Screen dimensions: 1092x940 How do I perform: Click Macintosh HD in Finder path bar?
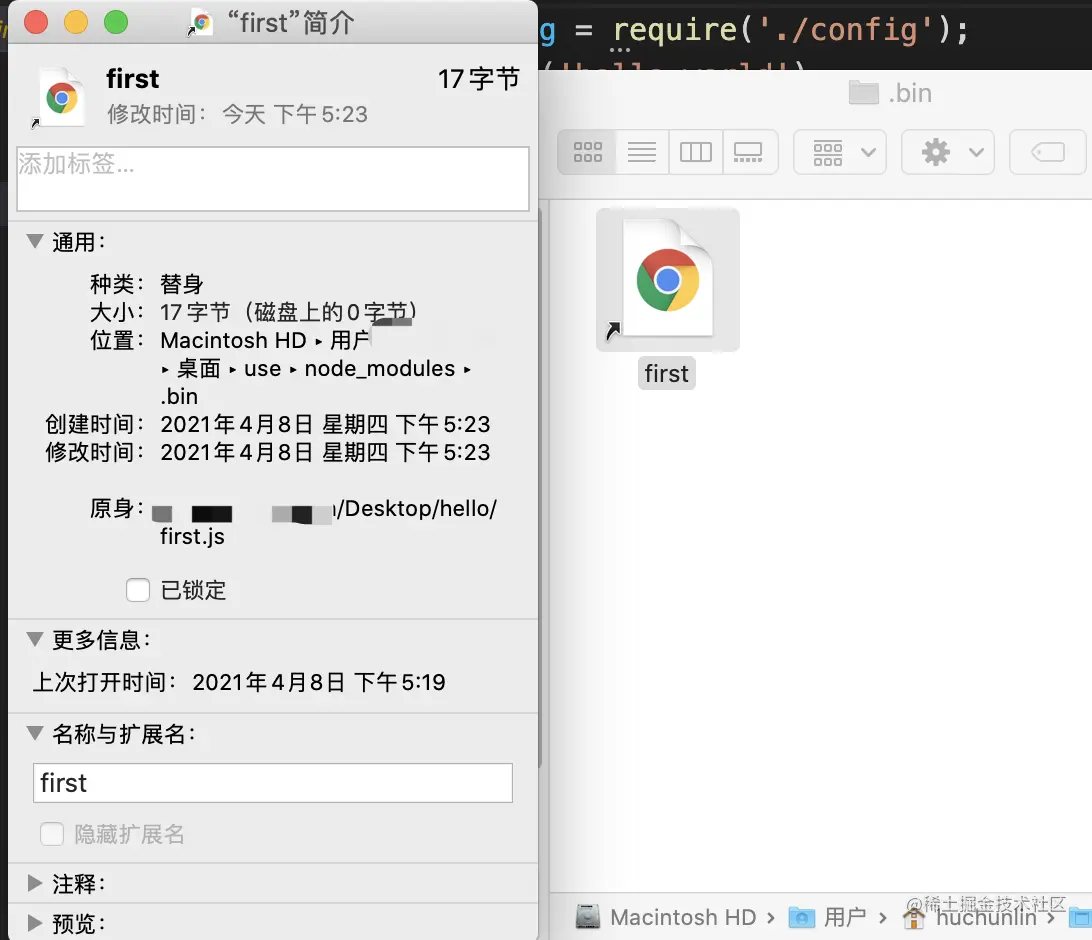[x=683, y=917]
